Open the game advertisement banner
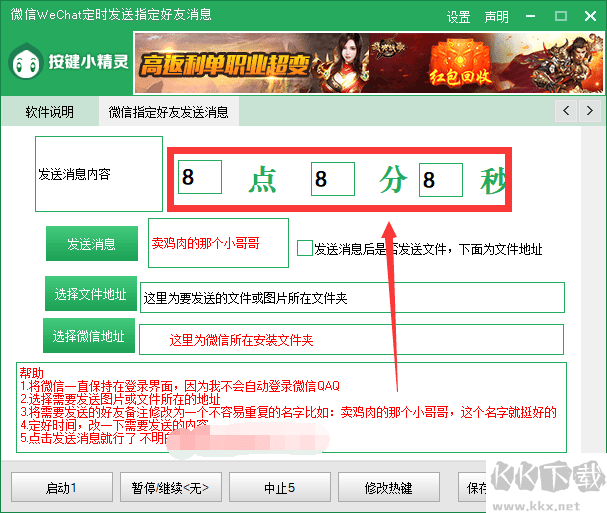The height and width of the screenshot is (513, 607). click(369, 63)
